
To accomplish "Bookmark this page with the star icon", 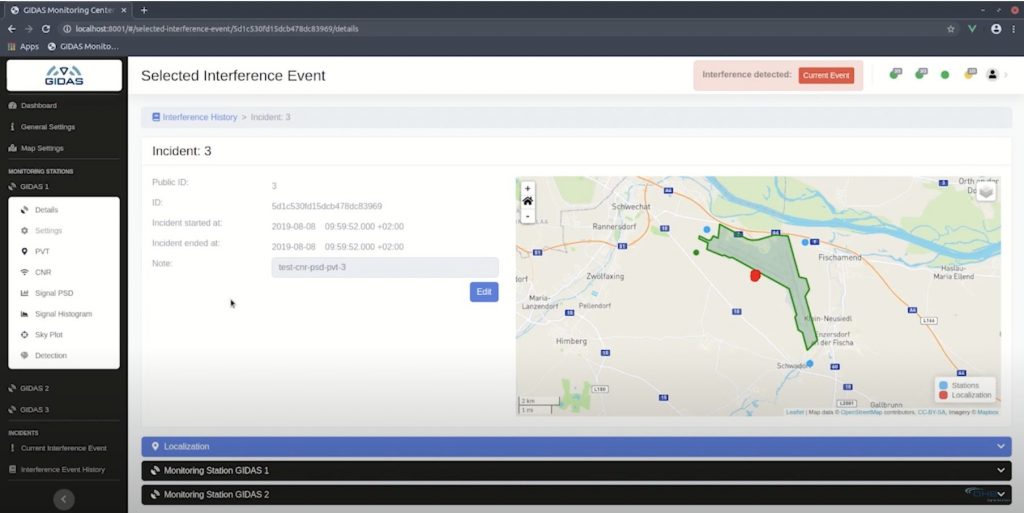I will [950, 29].
